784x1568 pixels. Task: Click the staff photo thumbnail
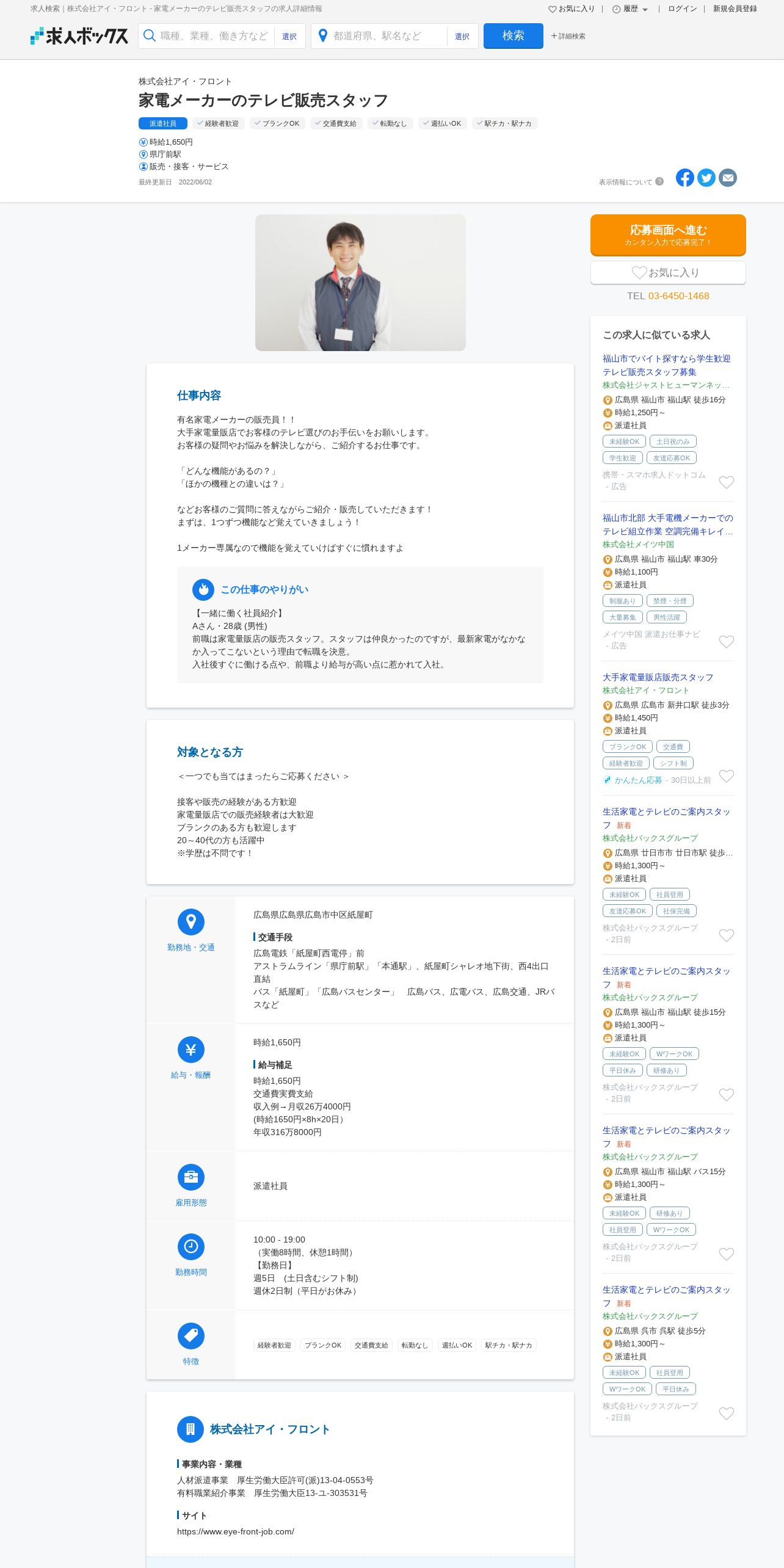(360, 283)
